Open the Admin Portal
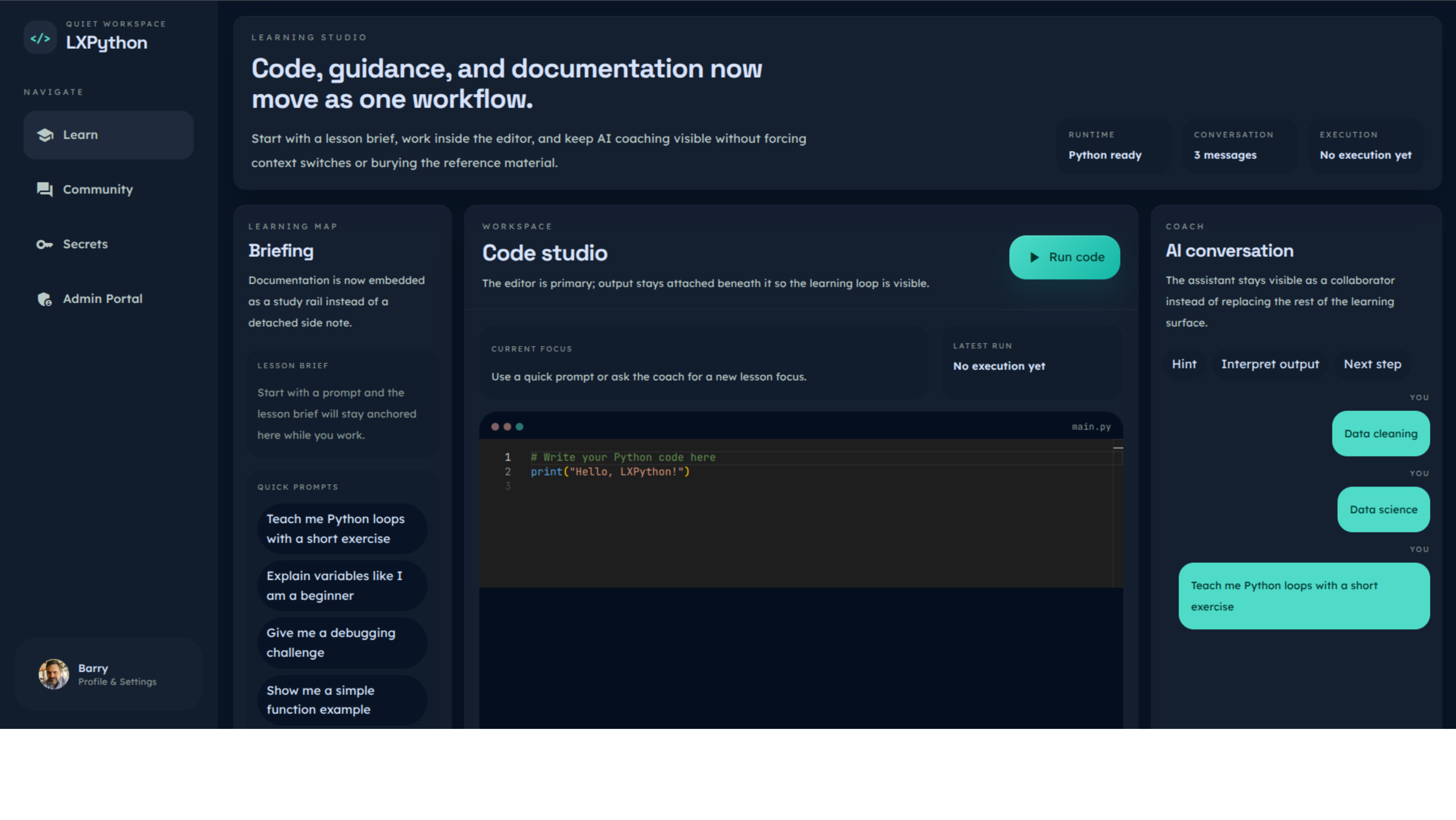Image resolution: width=1456 pixels, height=820 pixels. click(109, 299)
